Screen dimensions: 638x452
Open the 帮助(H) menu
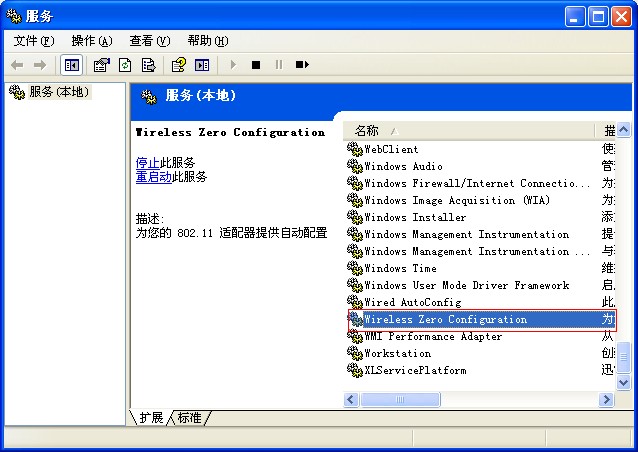(x=208, y=41)
